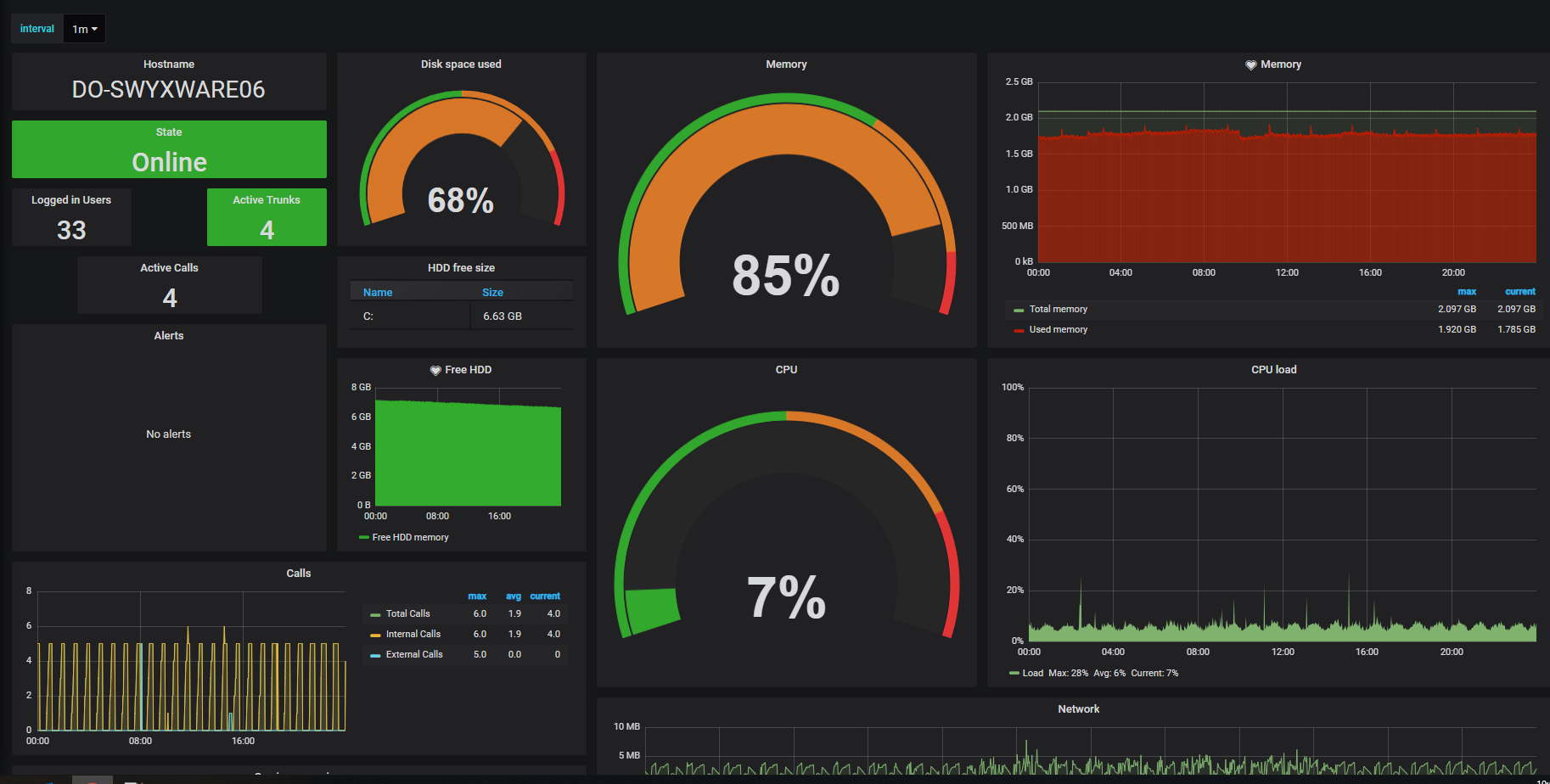Click the heart alert icon beside Memory title
This screenshot has width=1550, height=784.
(1250, 64)
